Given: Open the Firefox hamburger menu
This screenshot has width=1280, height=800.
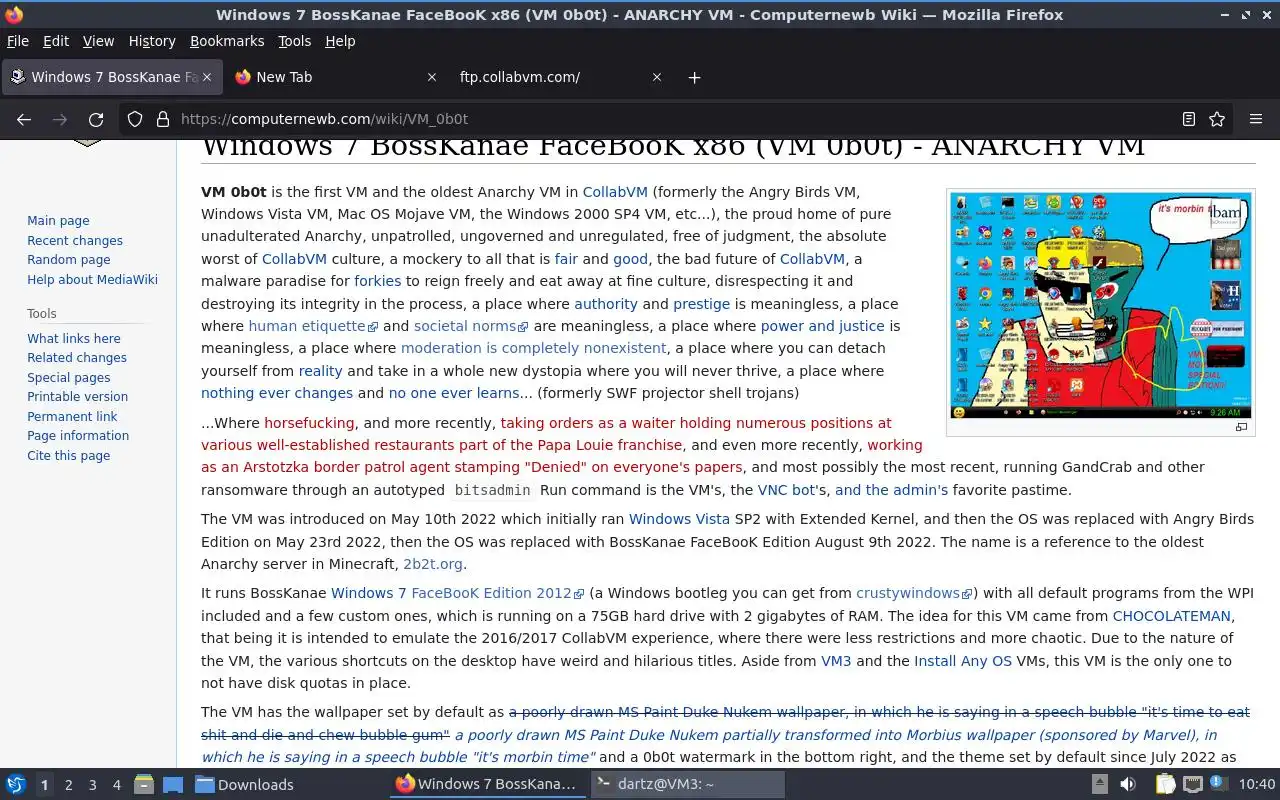Looking at the screenshot, I should [1256, 119].
